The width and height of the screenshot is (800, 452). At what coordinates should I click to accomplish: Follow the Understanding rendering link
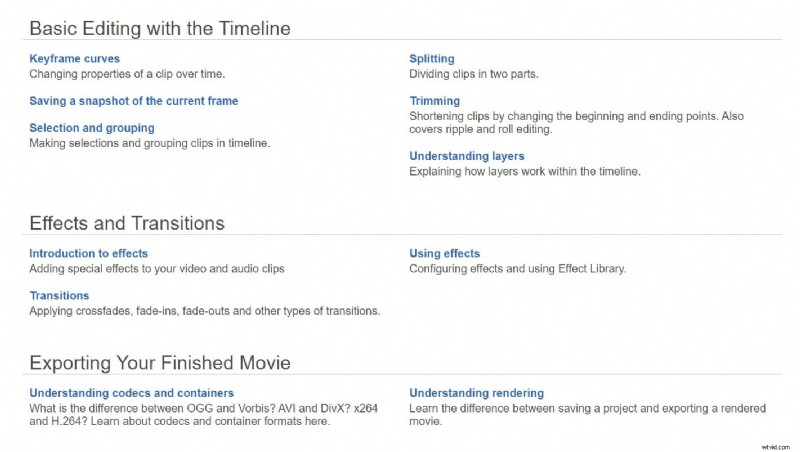pyautogui.click(x=476, y=393)
